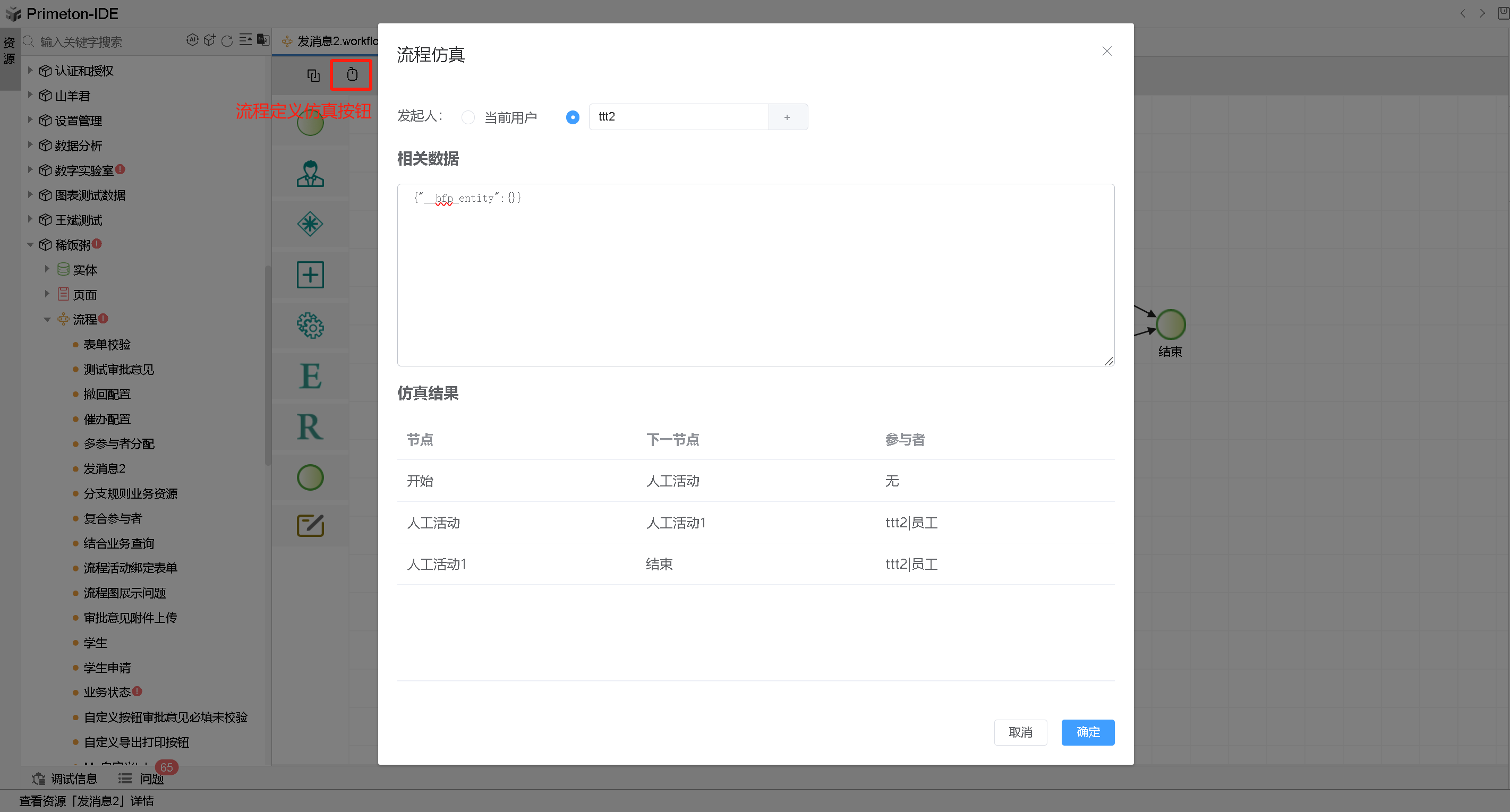Select the manual activity person node

(x=310, y=174)
